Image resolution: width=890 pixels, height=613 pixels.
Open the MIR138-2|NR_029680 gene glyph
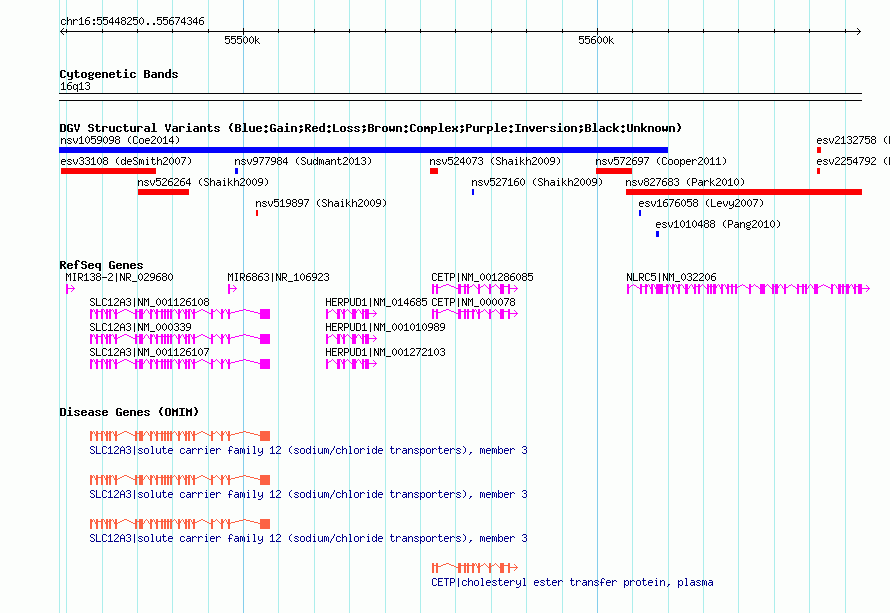coord(70,289)
